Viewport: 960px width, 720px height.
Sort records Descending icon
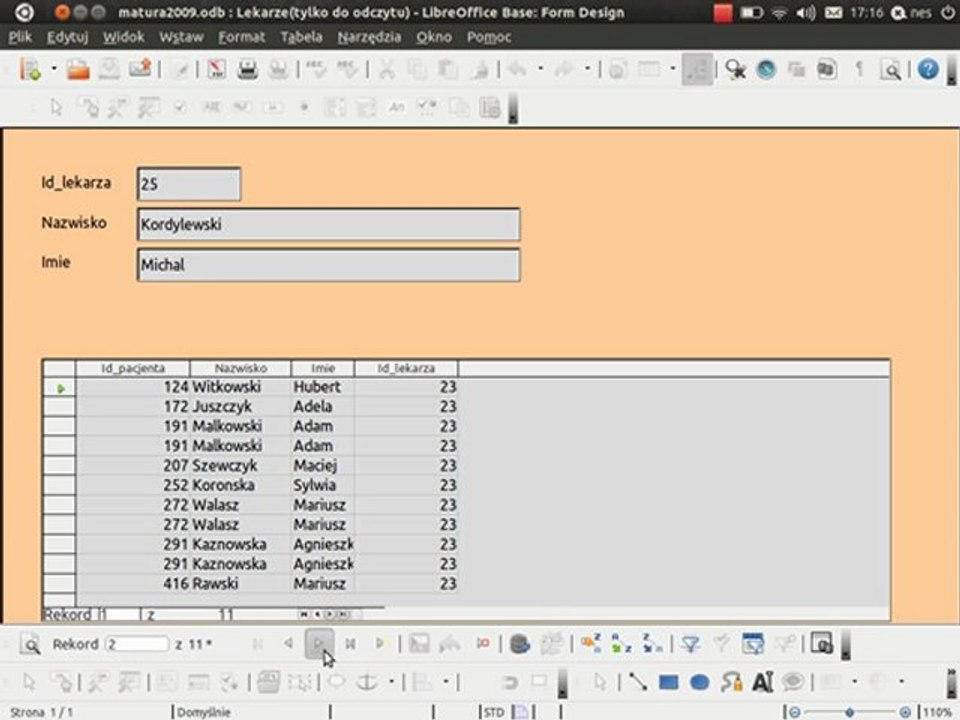(x=651, y=644)
